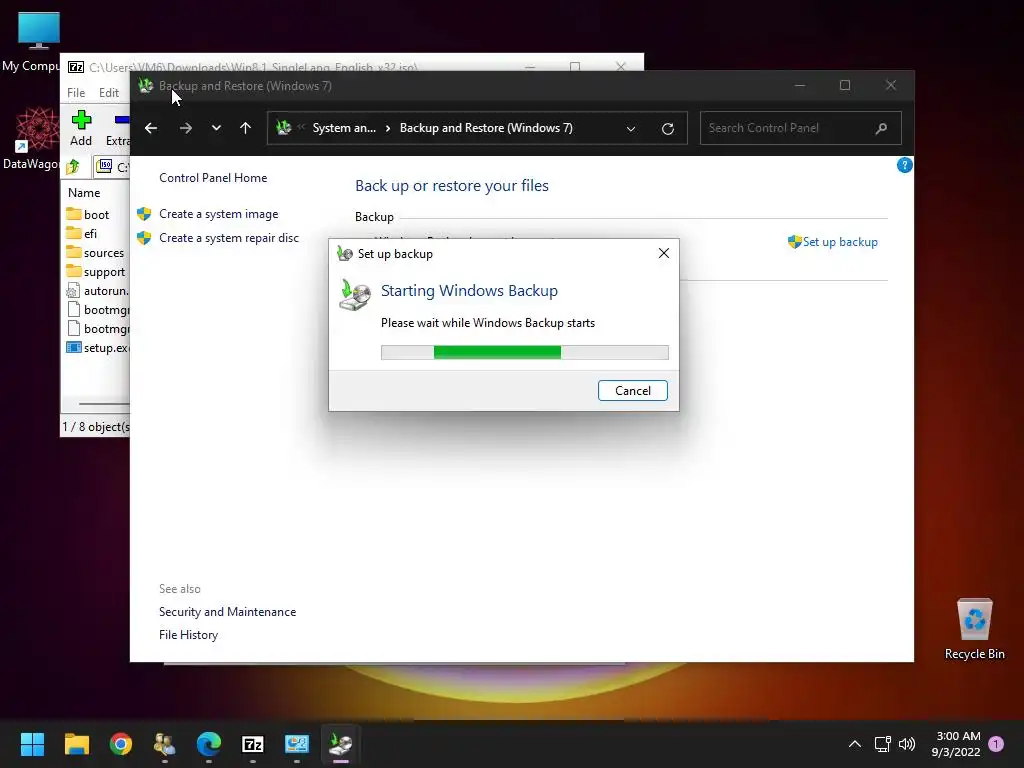The width and height of the screenshot is (1024, 768).
Task: Switch to Control Panel taskbar icon
Action: pyautogui.click(x=297, y=744)
